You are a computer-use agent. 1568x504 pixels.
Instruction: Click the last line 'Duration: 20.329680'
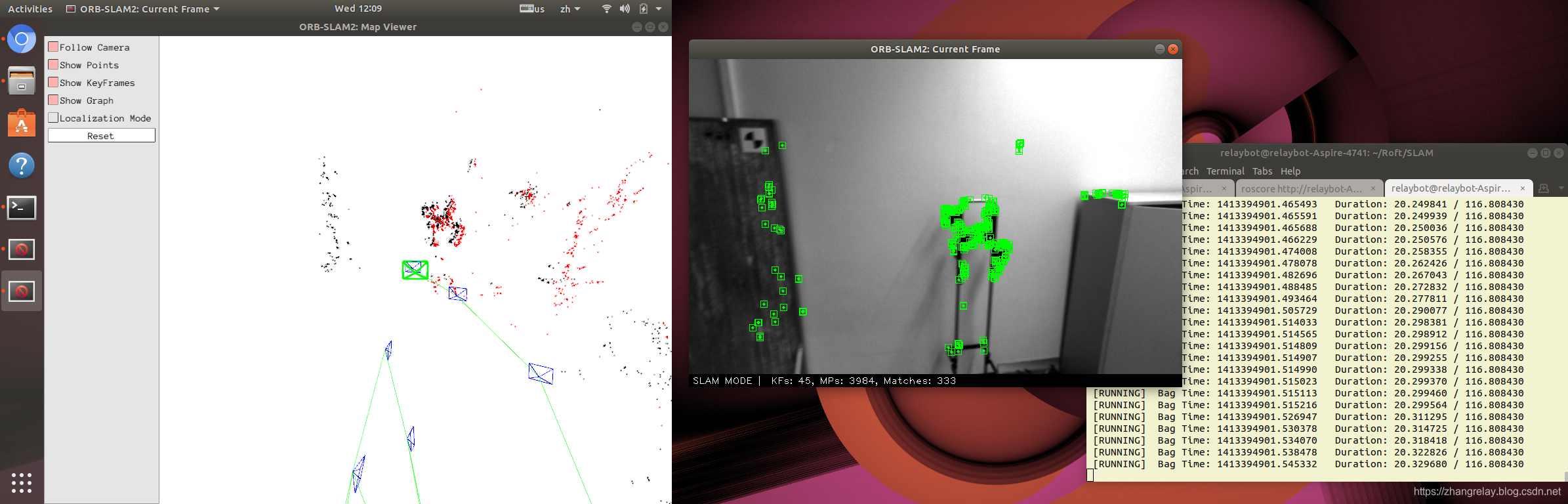coord(1391,464)
